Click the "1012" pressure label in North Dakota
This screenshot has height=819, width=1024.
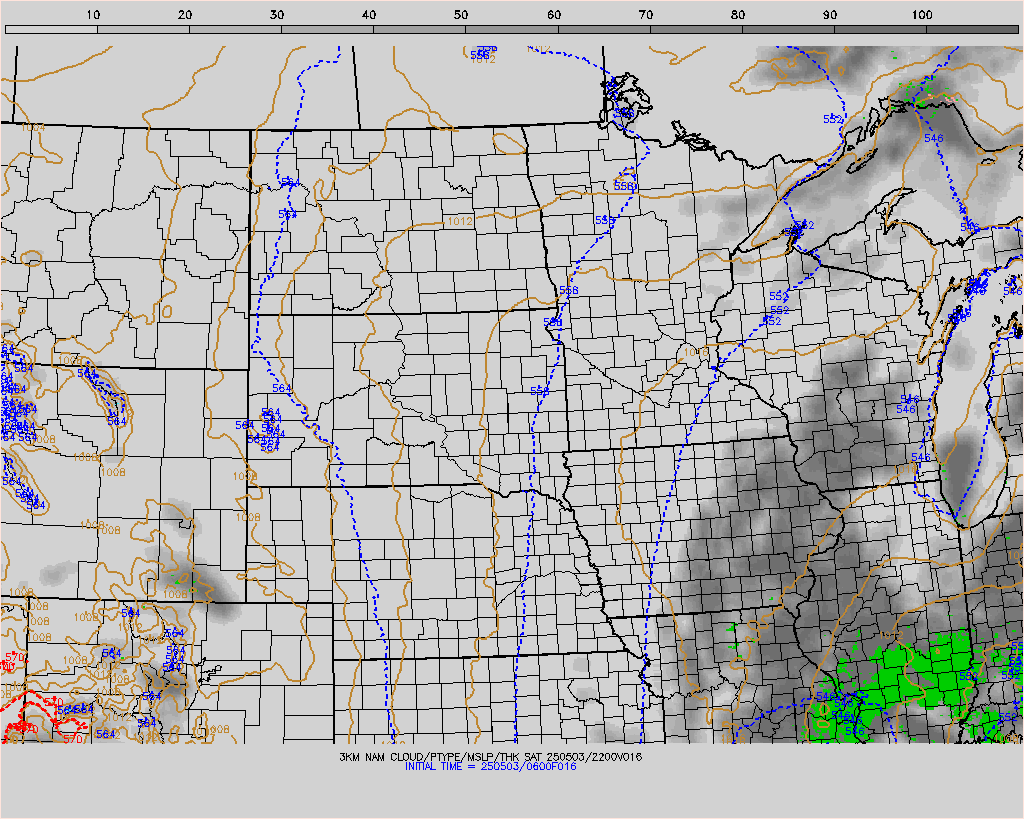coord(460,221)
